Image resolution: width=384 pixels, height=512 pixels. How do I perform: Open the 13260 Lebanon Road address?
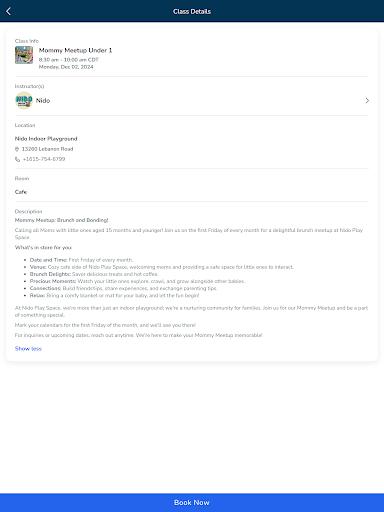coord(47,149)
